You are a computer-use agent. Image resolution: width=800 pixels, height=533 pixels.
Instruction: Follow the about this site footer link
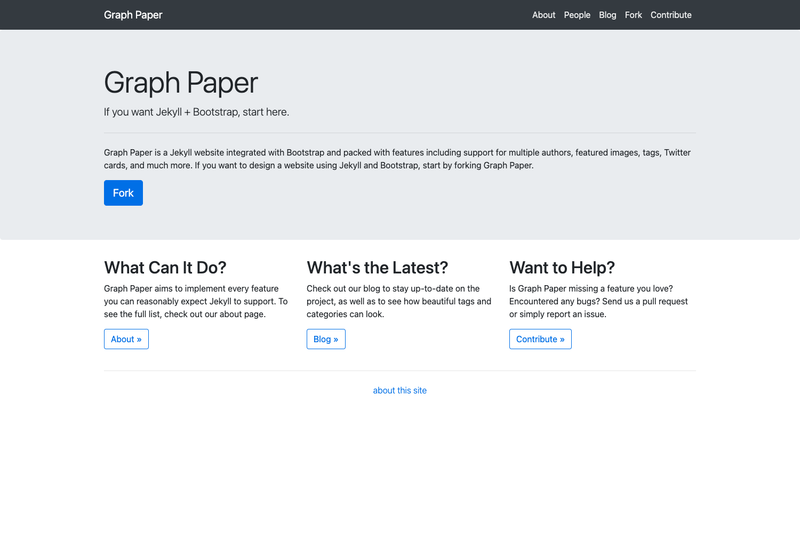pos(399,390)
